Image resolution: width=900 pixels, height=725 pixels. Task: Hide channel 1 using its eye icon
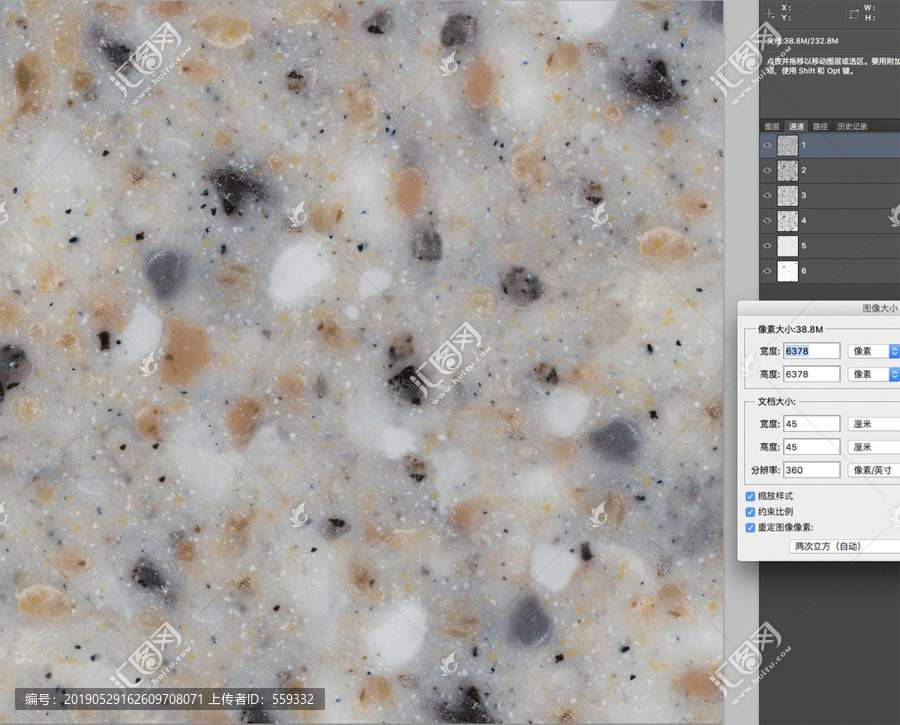click(767, 145)
